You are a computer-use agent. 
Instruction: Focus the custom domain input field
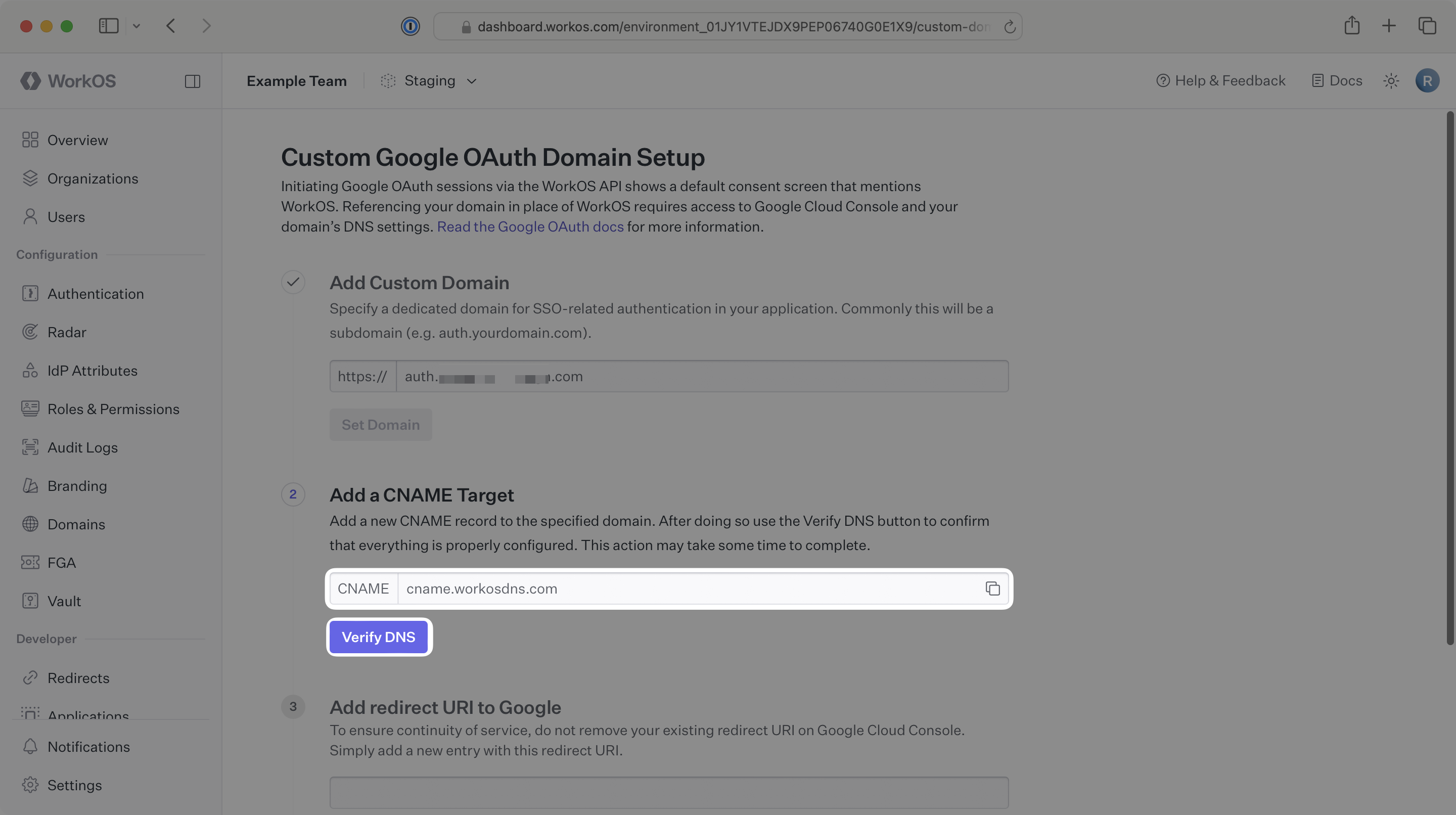coord(701,377)
